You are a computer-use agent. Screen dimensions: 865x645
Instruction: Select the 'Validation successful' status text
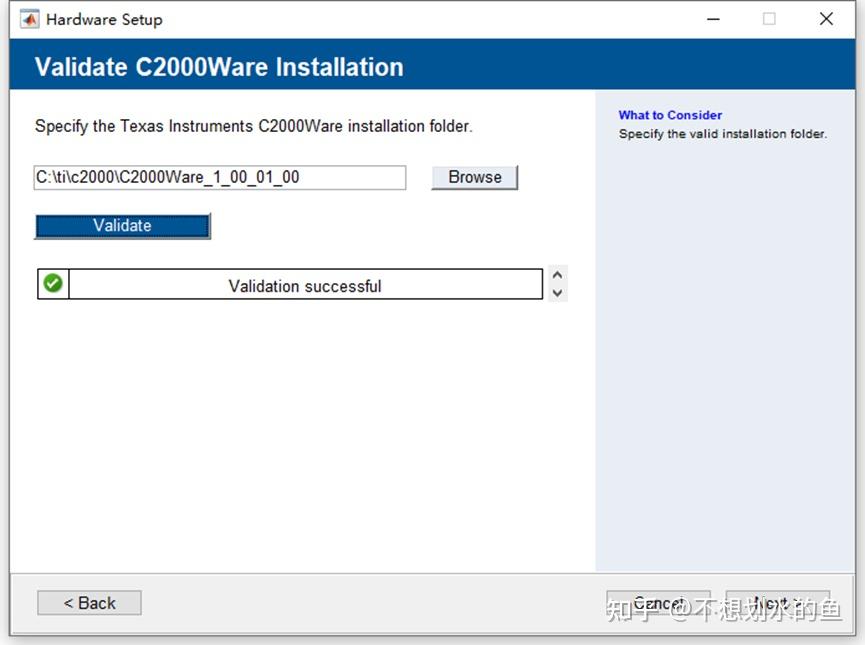305,286
